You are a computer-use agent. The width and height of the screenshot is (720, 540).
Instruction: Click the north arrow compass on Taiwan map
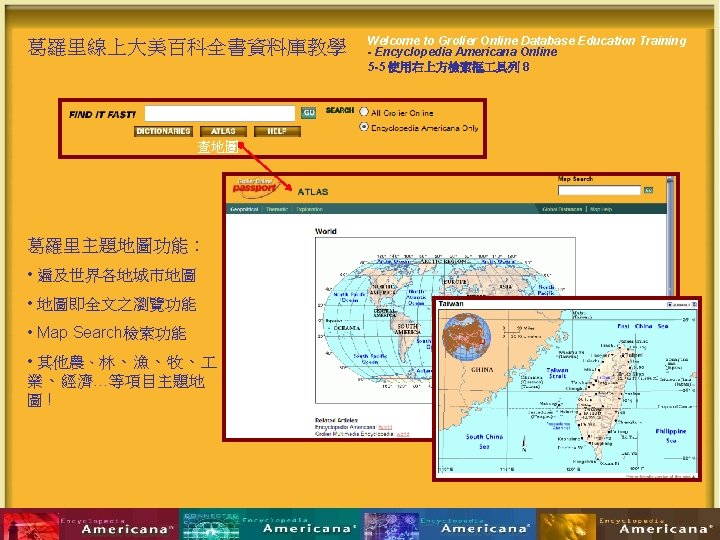point(524,444)
